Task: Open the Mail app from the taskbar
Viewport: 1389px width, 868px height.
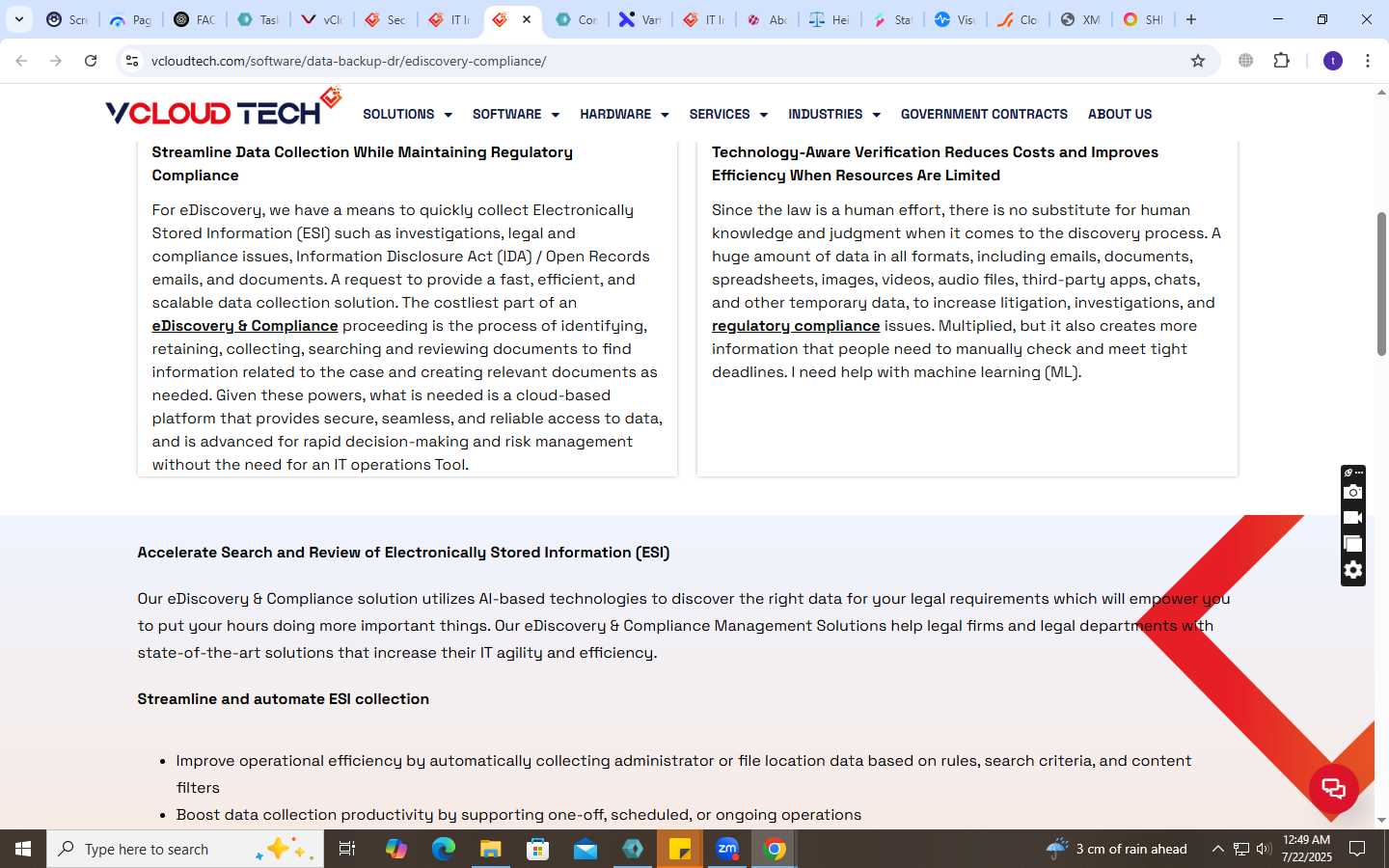Action: [x=586, y=849]
